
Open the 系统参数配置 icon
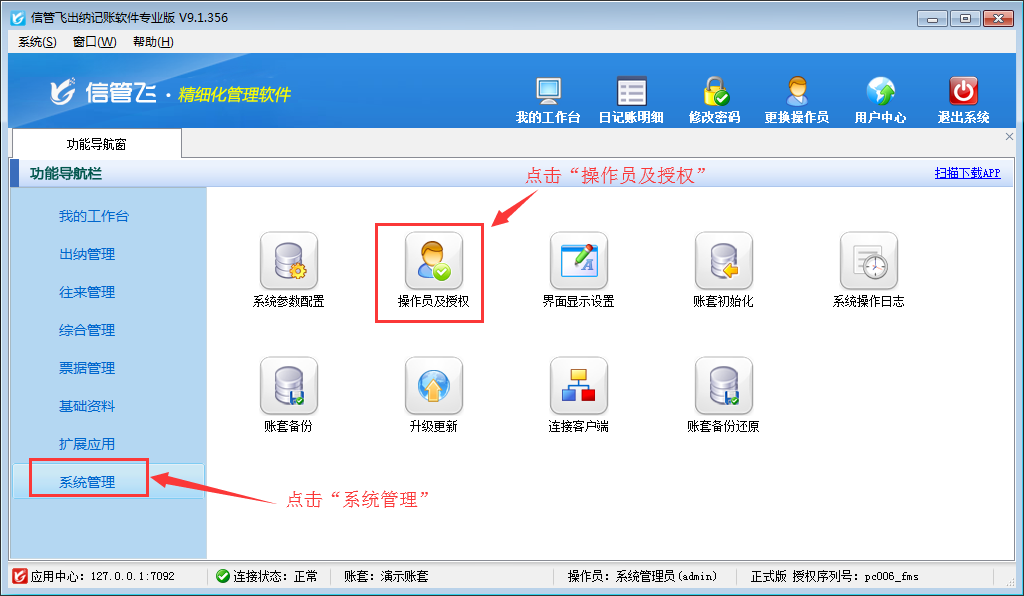pos(288,262)
